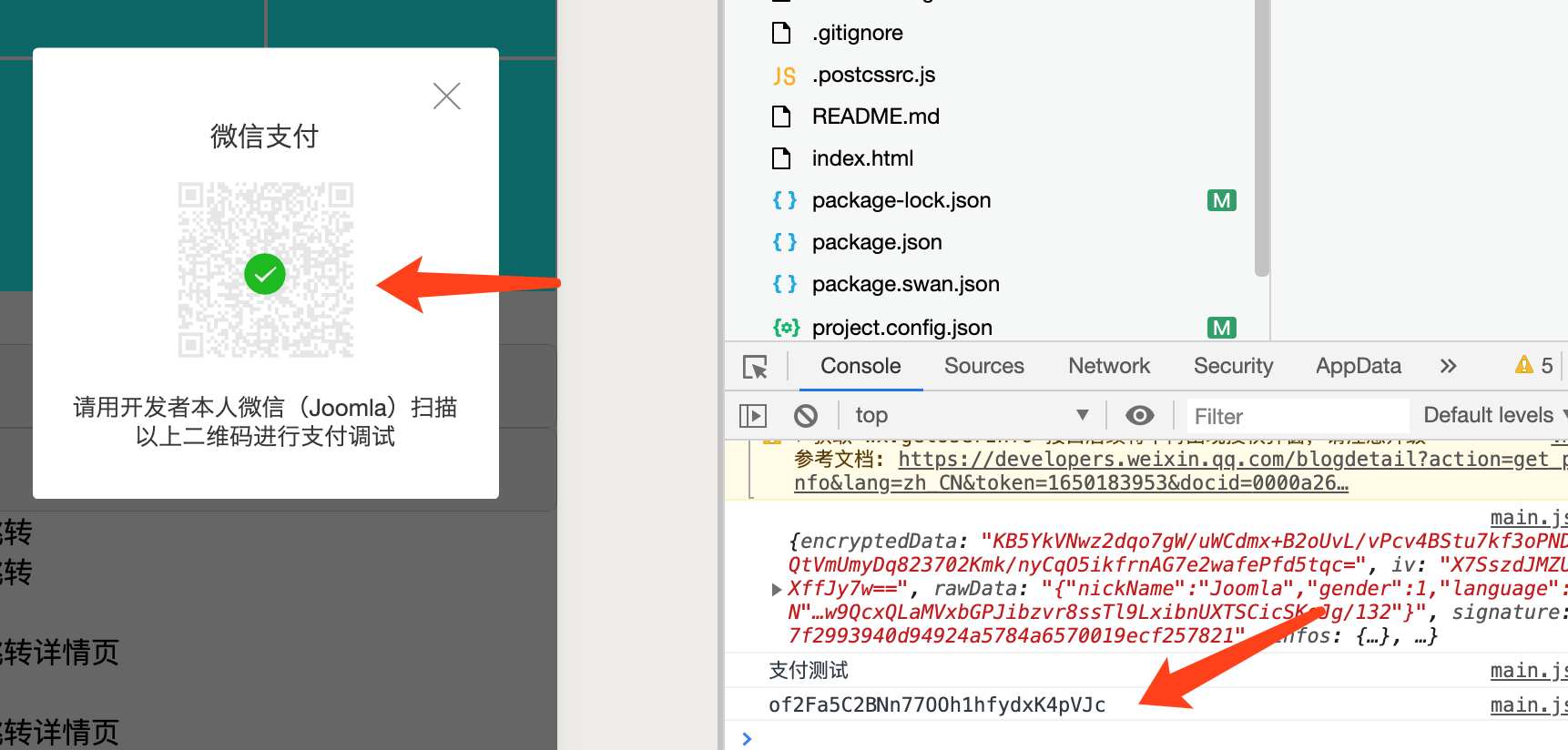Click the 微信支付 dialog title
The width and height of the screenshot is (1568, 750).
click(x=265, y=137)
